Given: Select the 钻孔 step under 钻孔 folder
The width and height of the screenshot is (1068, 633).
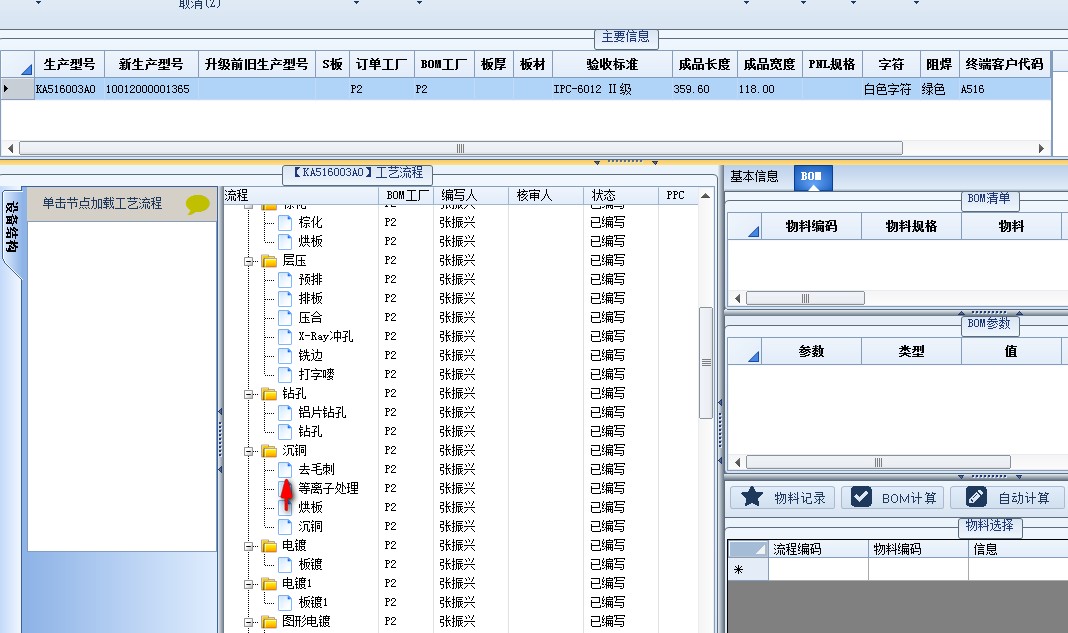Looking at the screenshot, I should click(311, 431).
